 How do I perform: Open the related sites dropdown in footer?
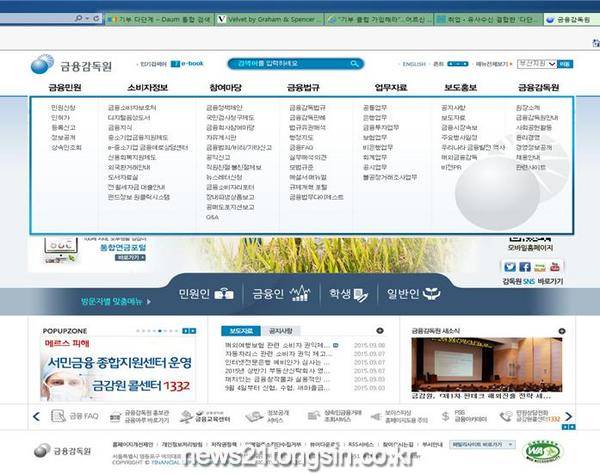tap(482, 445)
